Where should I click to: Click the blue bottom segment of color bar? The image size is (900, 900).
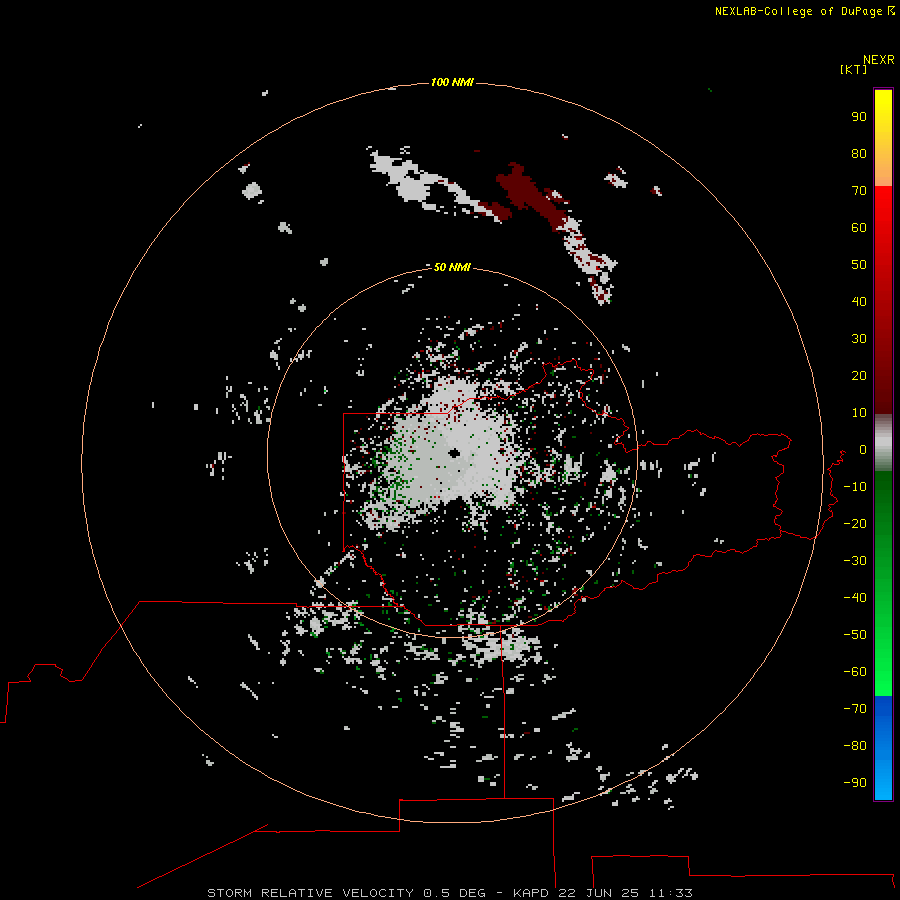coord(883,748)
